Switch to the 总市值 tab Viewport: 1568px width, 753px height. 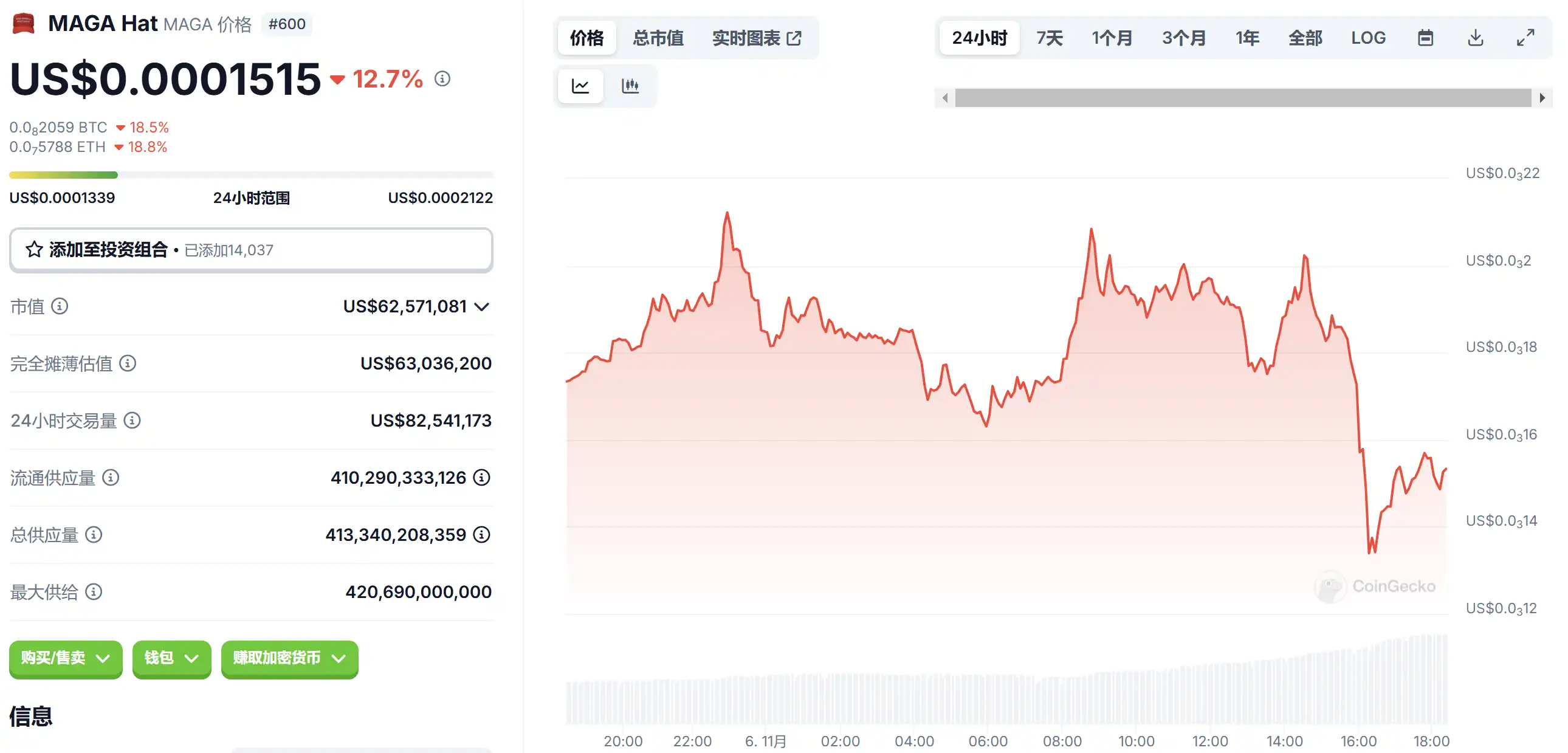click(x=658, y=38)
